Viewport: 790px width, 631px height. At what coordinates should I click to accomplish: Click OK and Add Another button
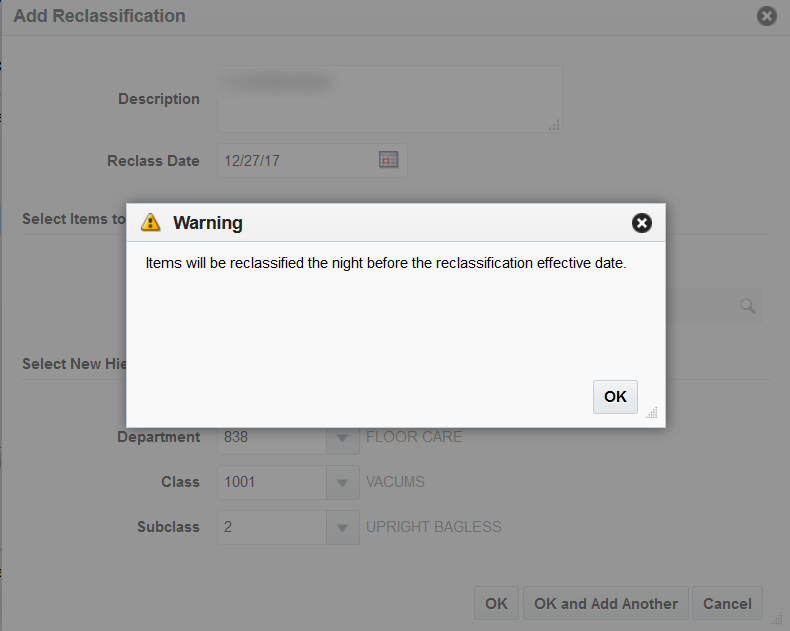[606, 603]
